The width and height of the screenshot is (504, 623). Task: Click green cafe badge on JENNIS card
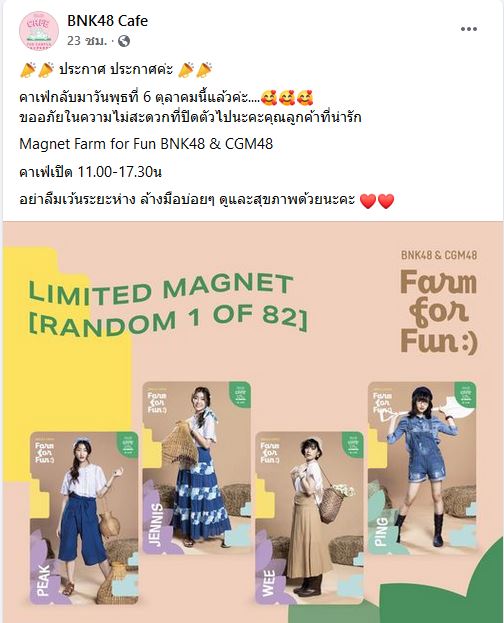click(x=240, y=395)
